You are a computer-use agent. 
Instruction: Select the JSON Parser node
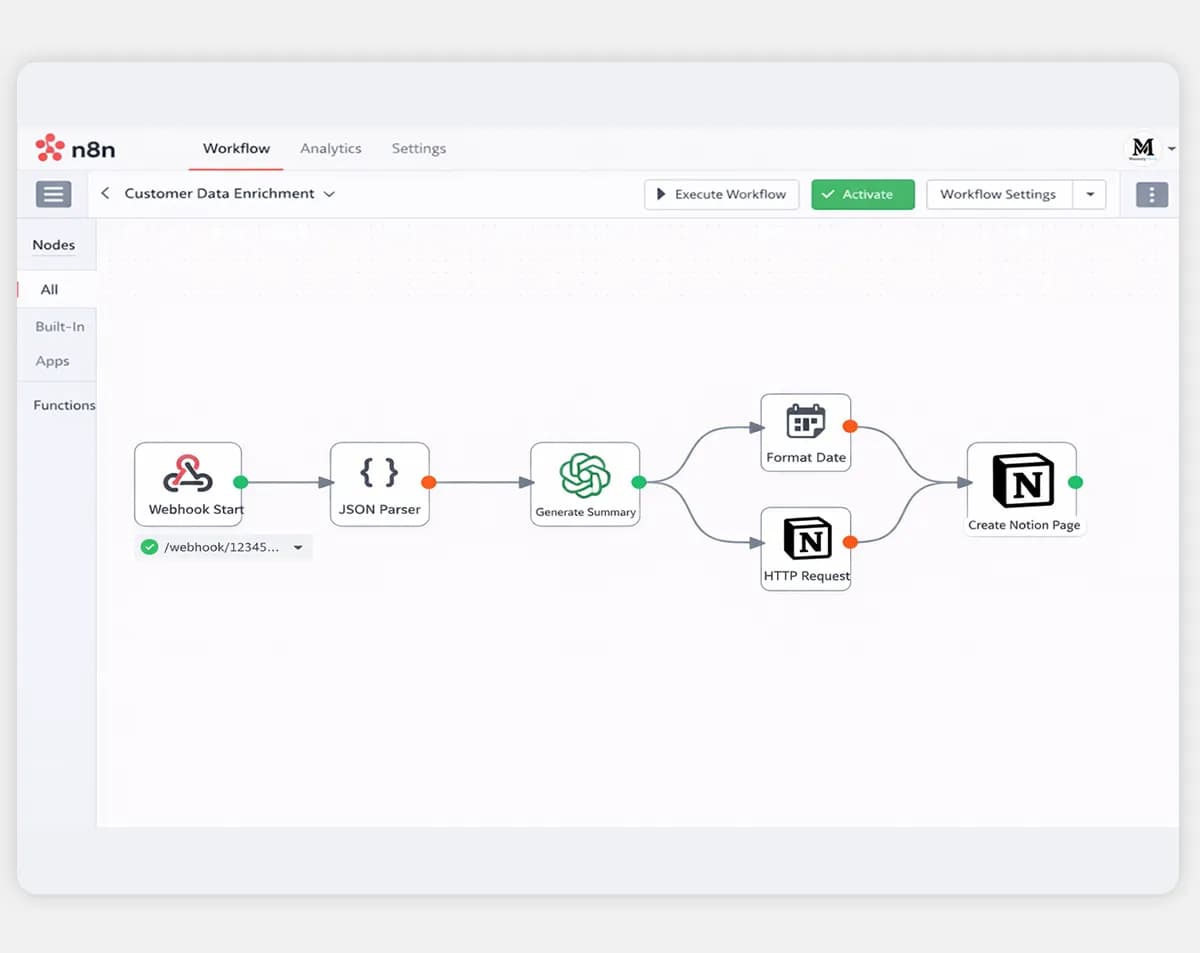click(380, 484)
